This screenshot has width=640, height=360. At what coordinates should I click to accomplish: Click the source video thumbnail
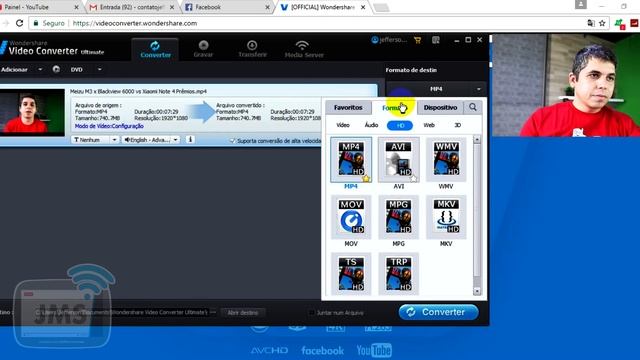click(32, 112)
